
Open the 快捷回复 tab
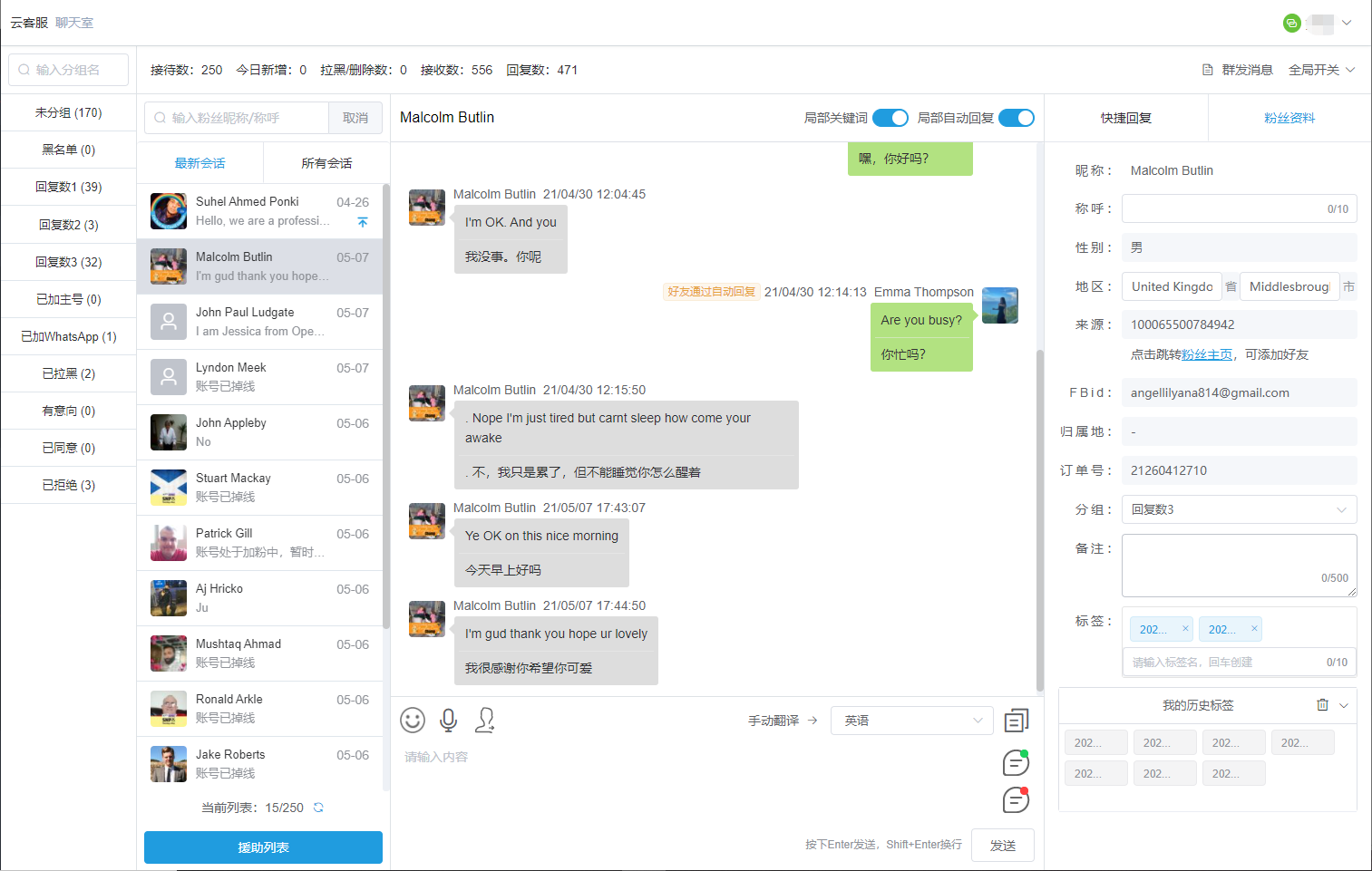(x=1126, y=118)
